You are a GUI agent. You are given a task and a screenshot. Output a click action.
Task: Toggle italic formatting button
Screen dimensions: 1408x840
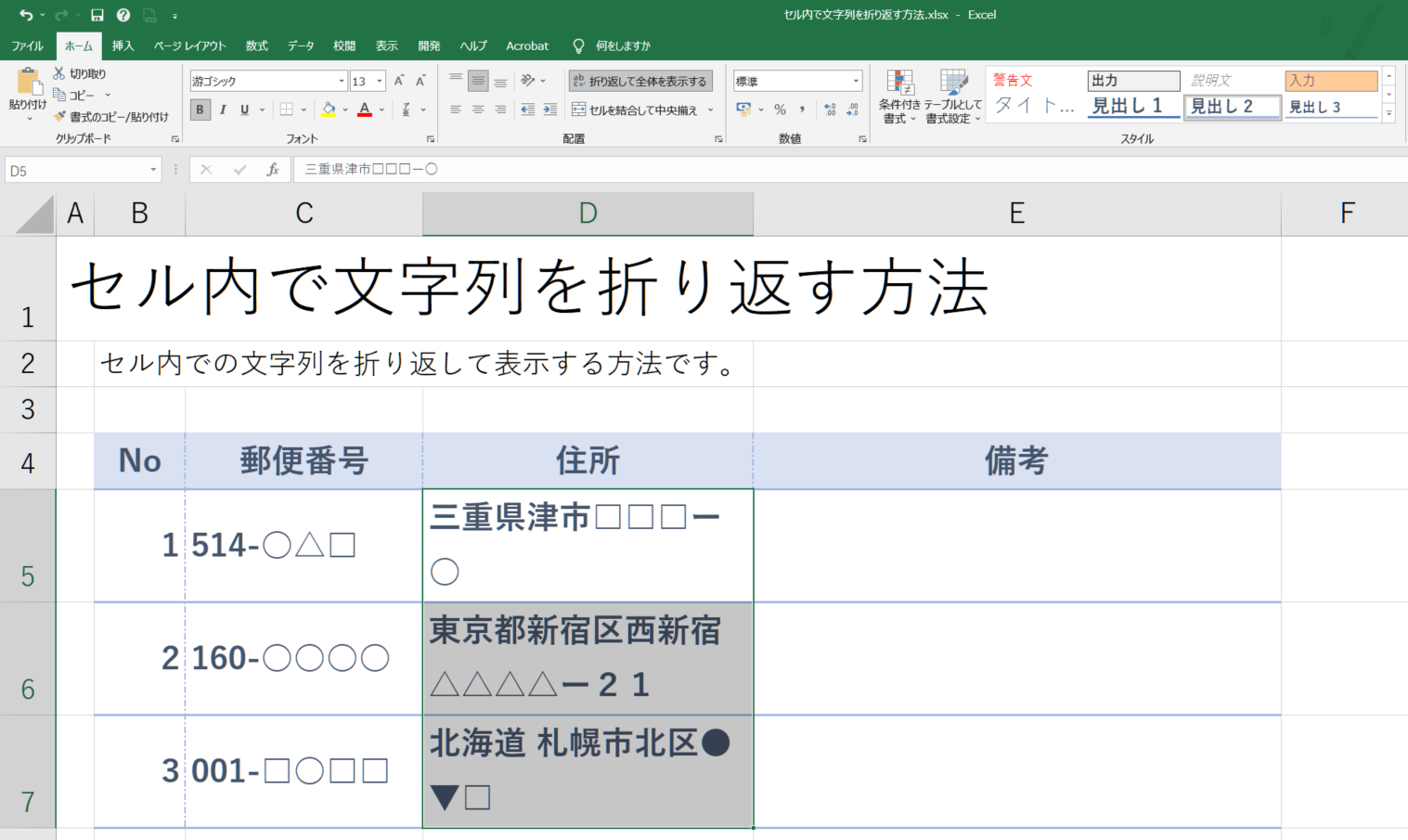point(223,110)
